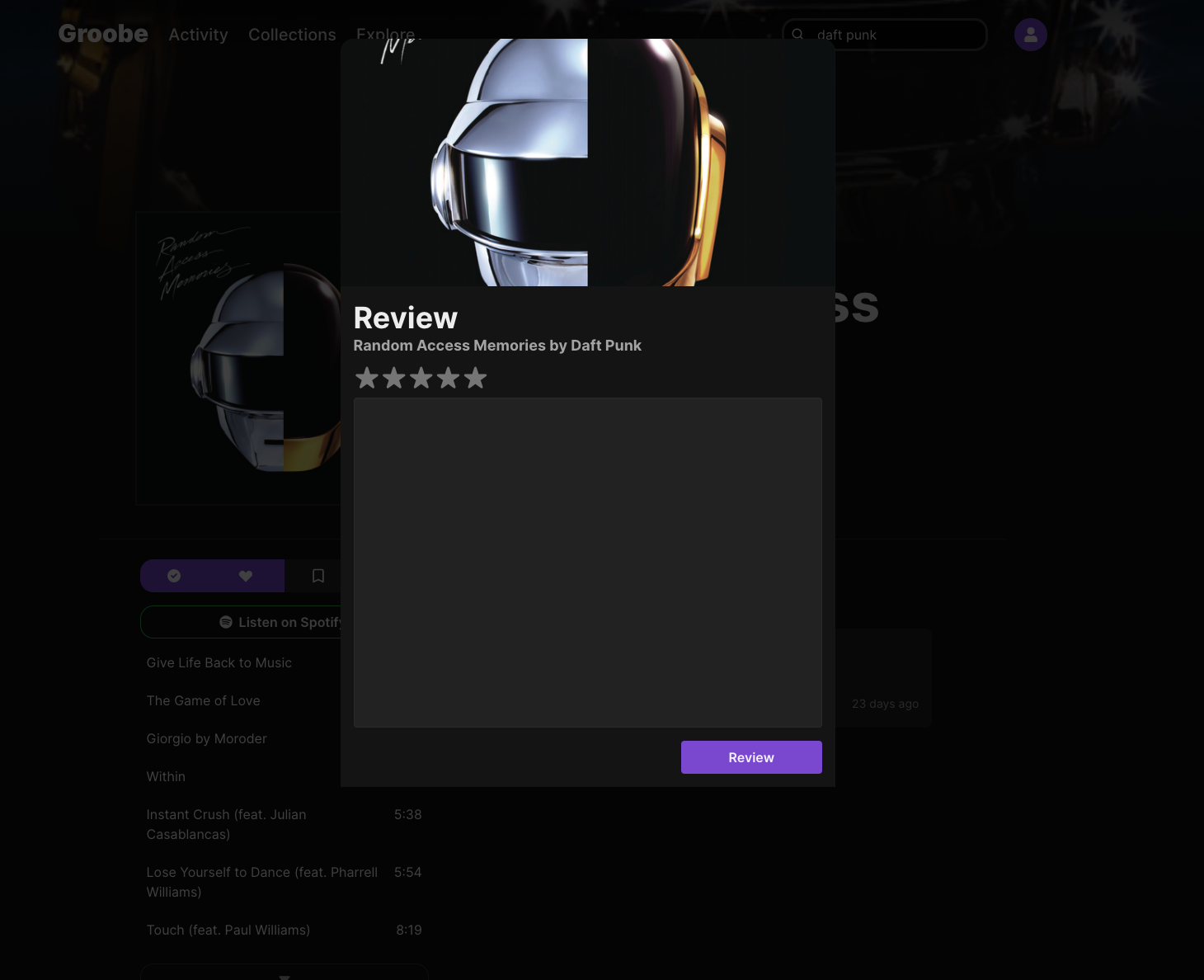The width and height of the screenshot is (1204, 980).
Task: Toggle the heart favorite button
Action: 246,576
